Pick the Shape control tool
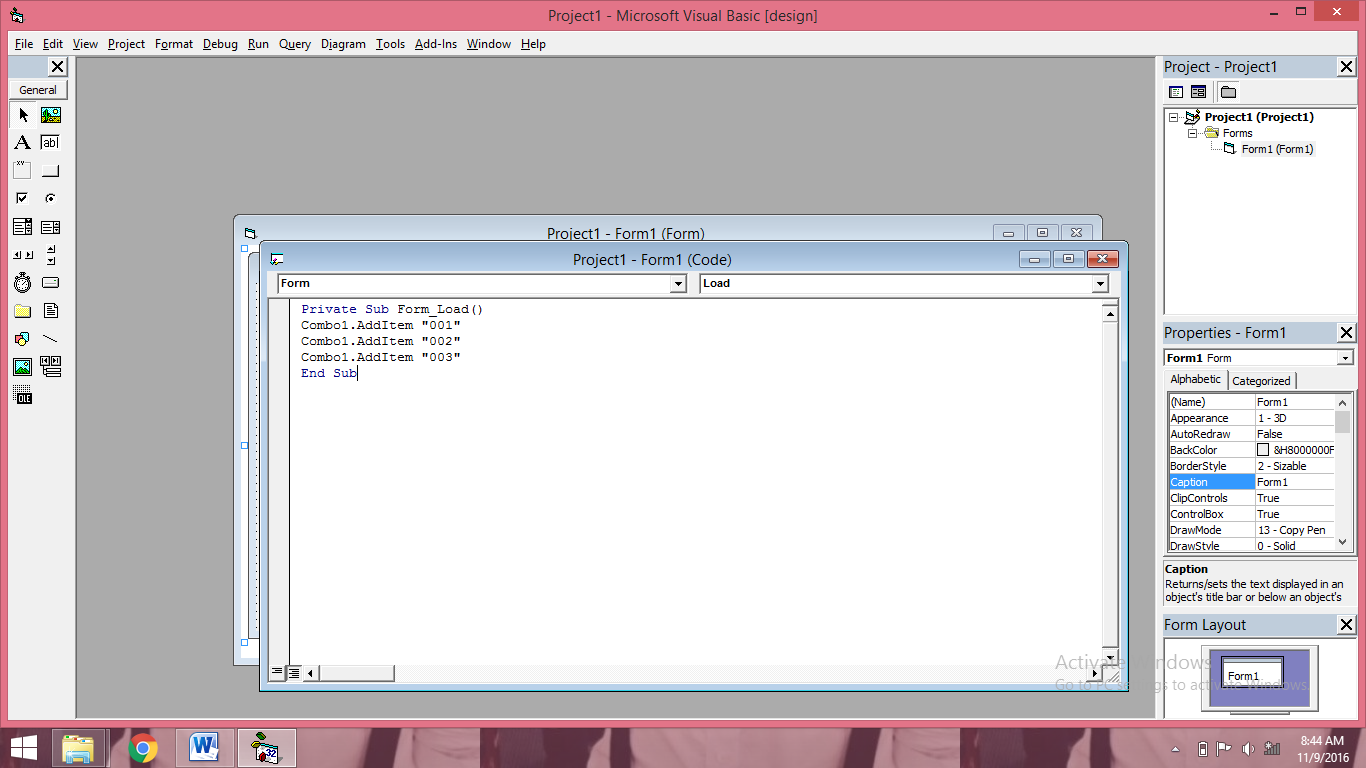This screenshot has width=1366, height=768. [x=23, y=339]
